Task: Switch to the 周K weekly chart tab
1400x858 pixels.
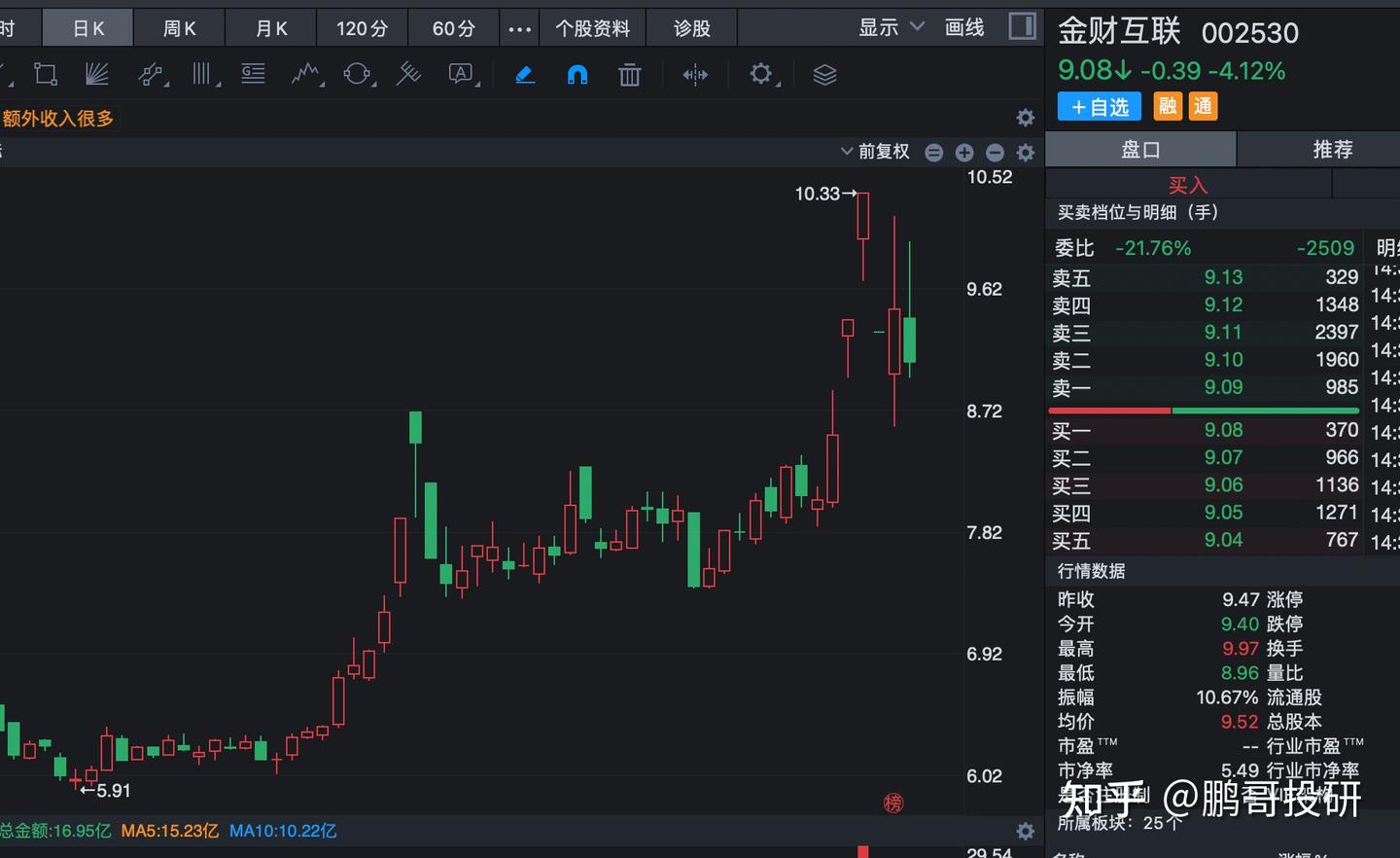Action: point(179,27)
